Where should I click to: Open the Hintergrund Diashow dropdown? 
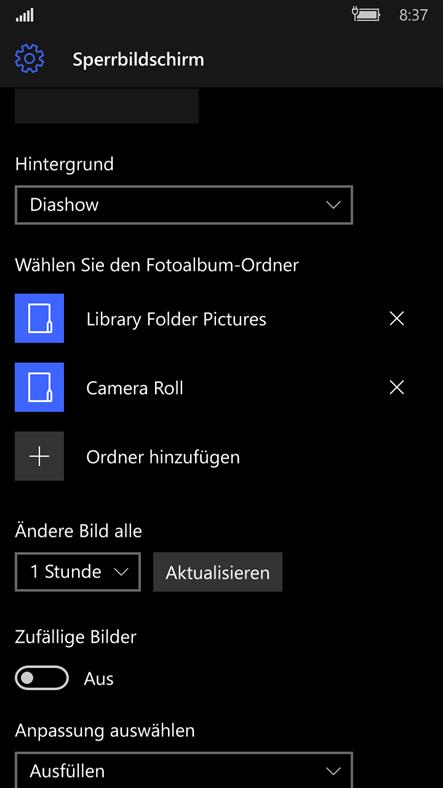coord(184,205)
